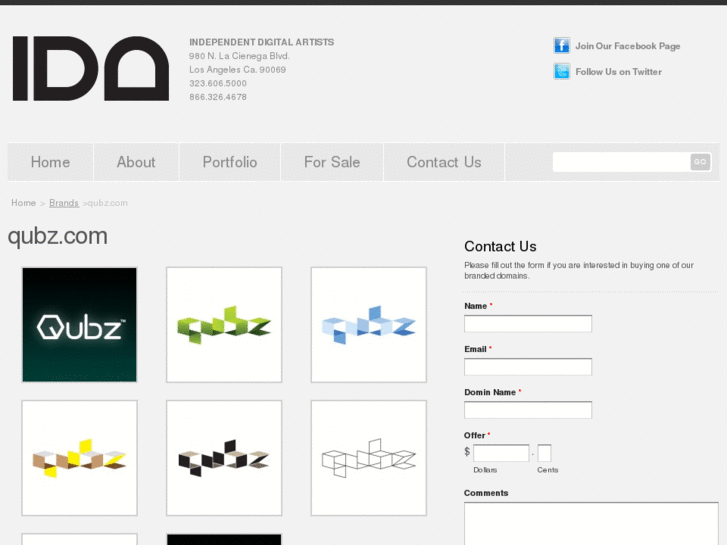Open the blue qubz logo thumbnail
Image resolution: width=727 pixels, height=545 pixels.
coord(369,325)
